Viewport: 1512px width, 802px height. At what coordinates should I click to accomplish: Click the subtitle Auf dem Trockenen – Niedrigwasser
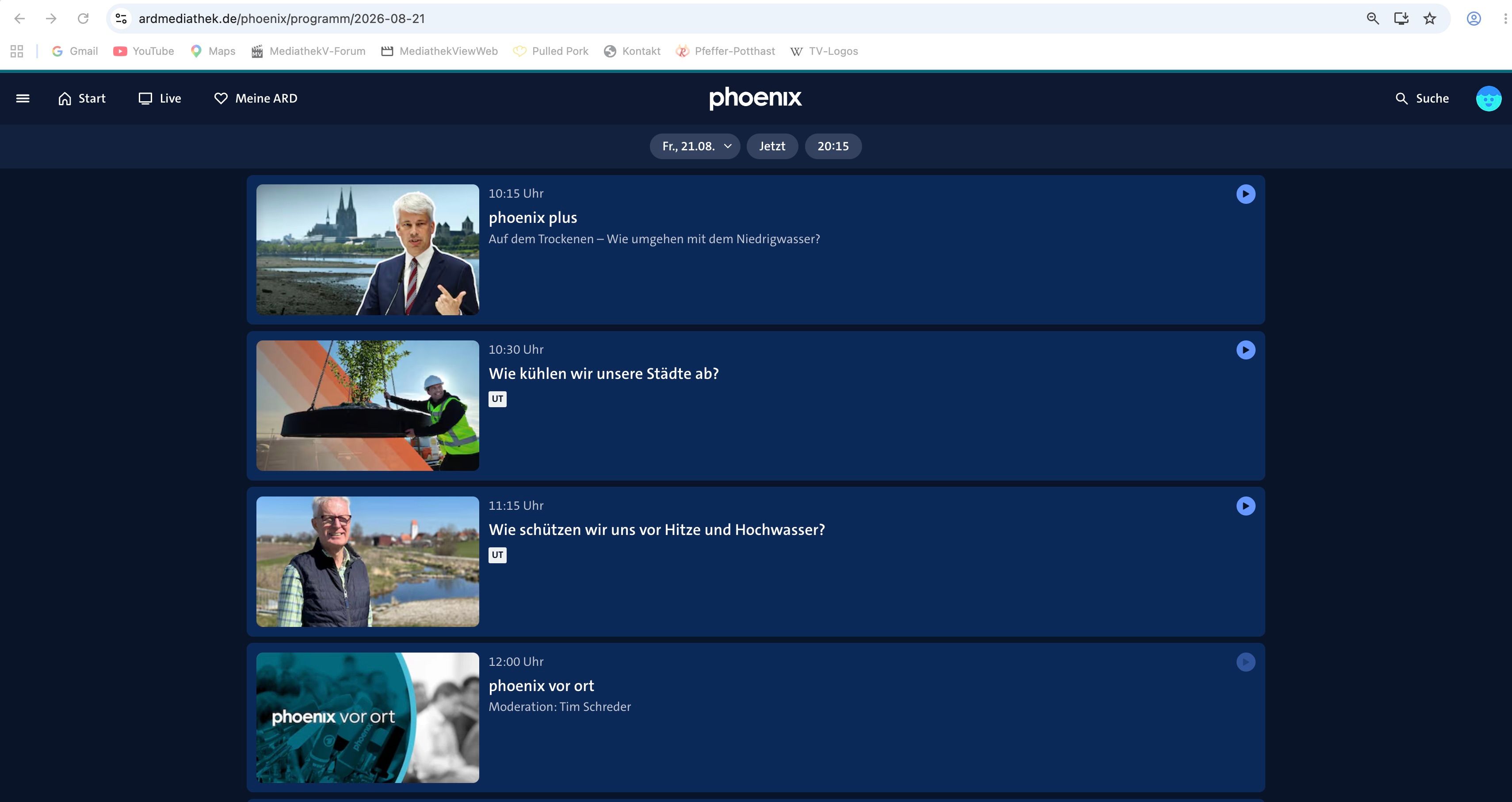654,239
